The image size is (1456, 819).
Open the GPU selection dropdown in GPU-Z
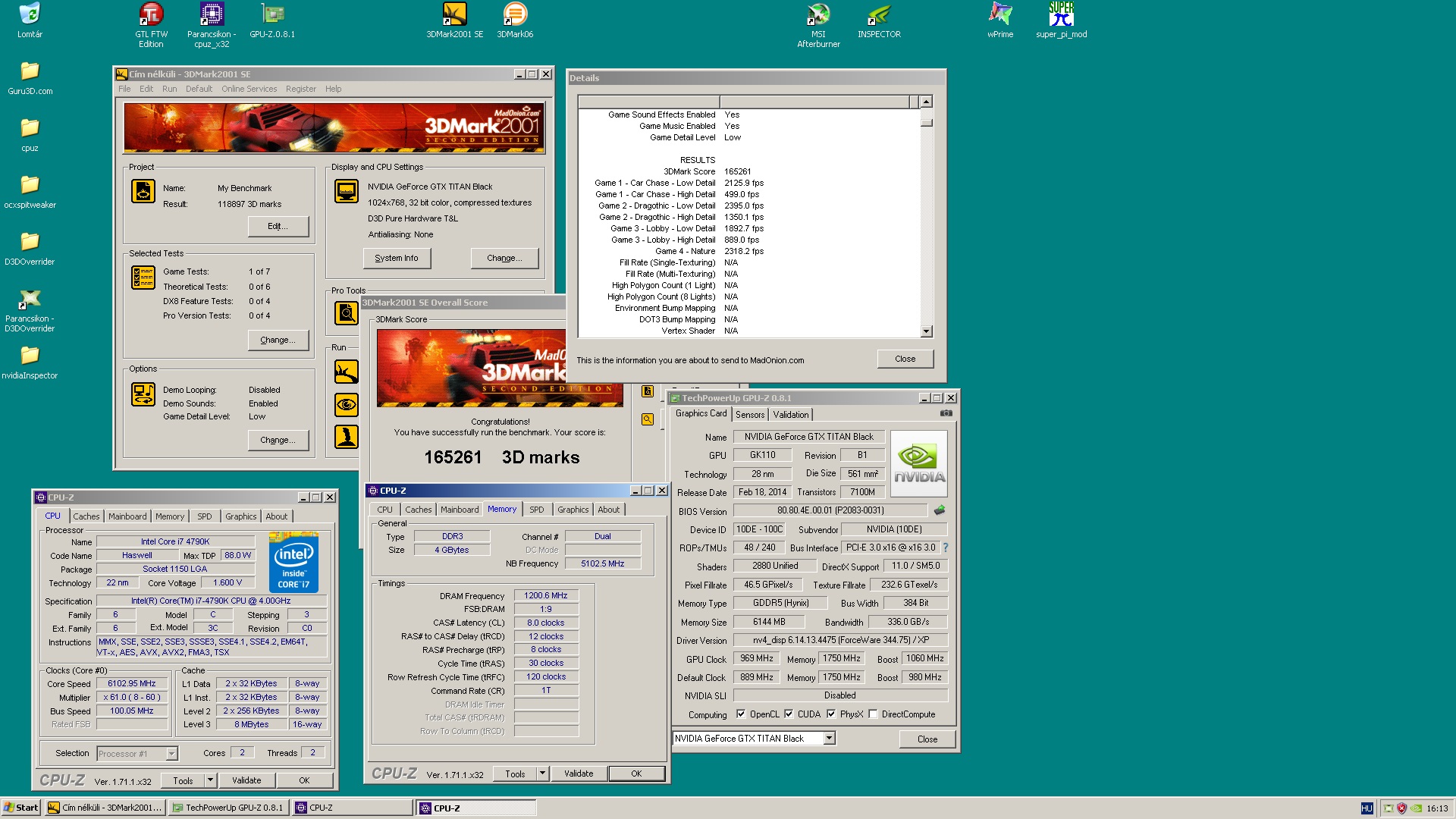coord(830,738)
